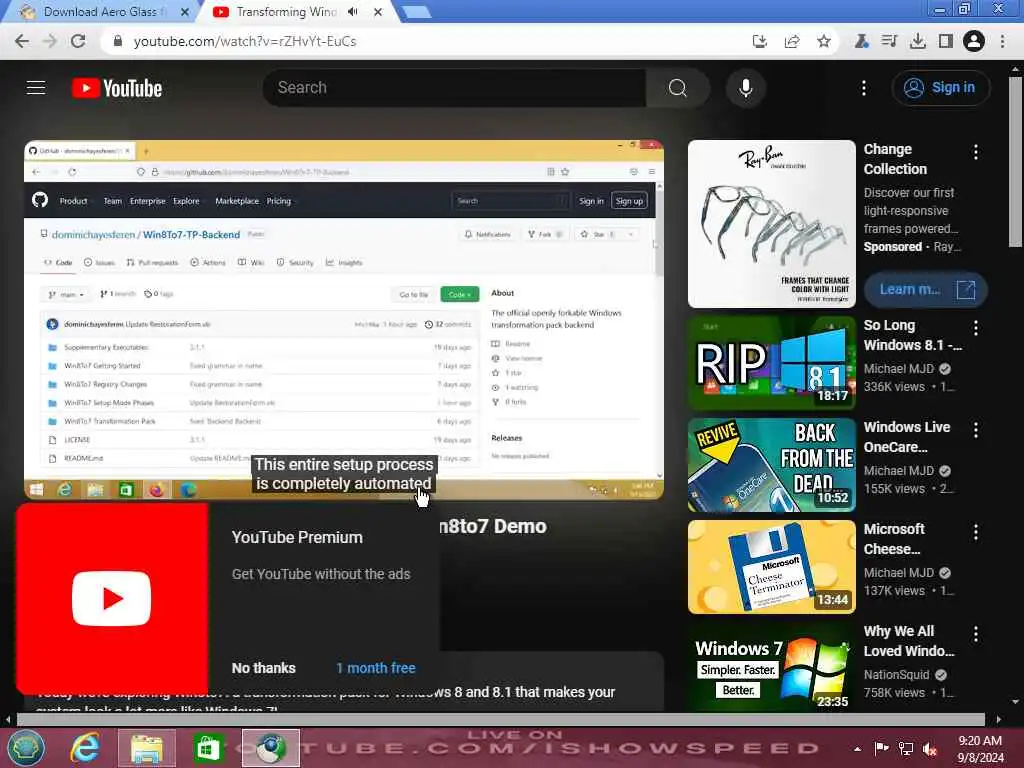Open the browser profile avatar
Image resolution: width=1024 pixels, height=768 pixels.
(974, 41)
